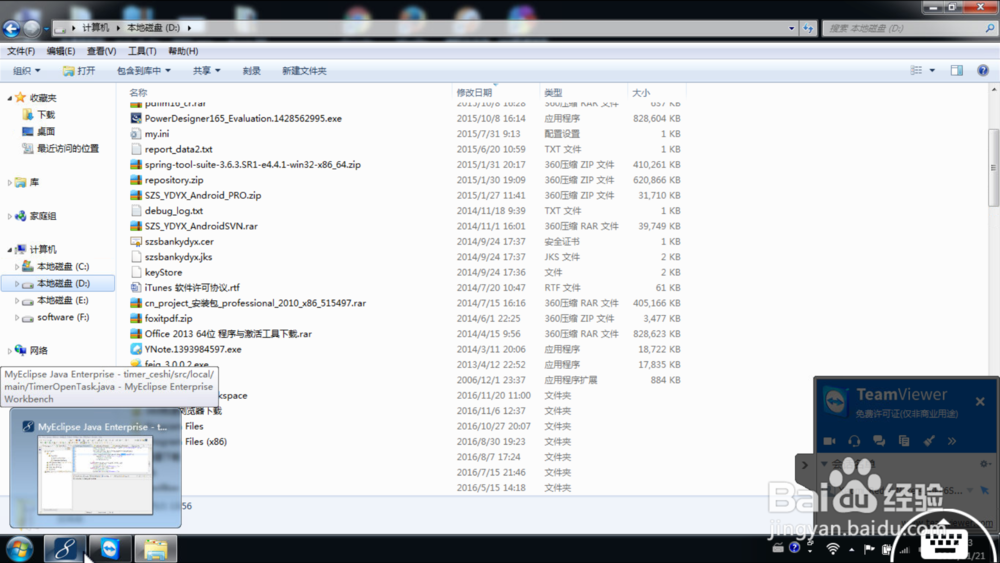Screen dimensions: 1000x563
Task: Sort by the 修改日期 column header
Action: (x=474, y=92)
